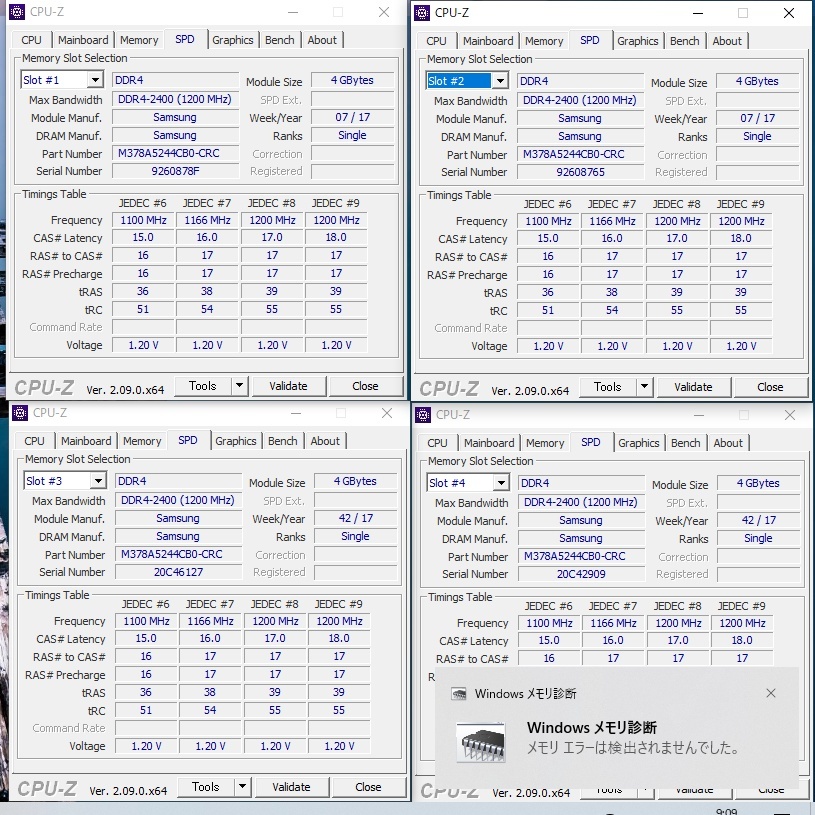This screenshot has height=815, width=815.
Task: Click JEDEC #7 frequency 1166 MHz in Slot #3 window
Action: click(x=210, y=622)
